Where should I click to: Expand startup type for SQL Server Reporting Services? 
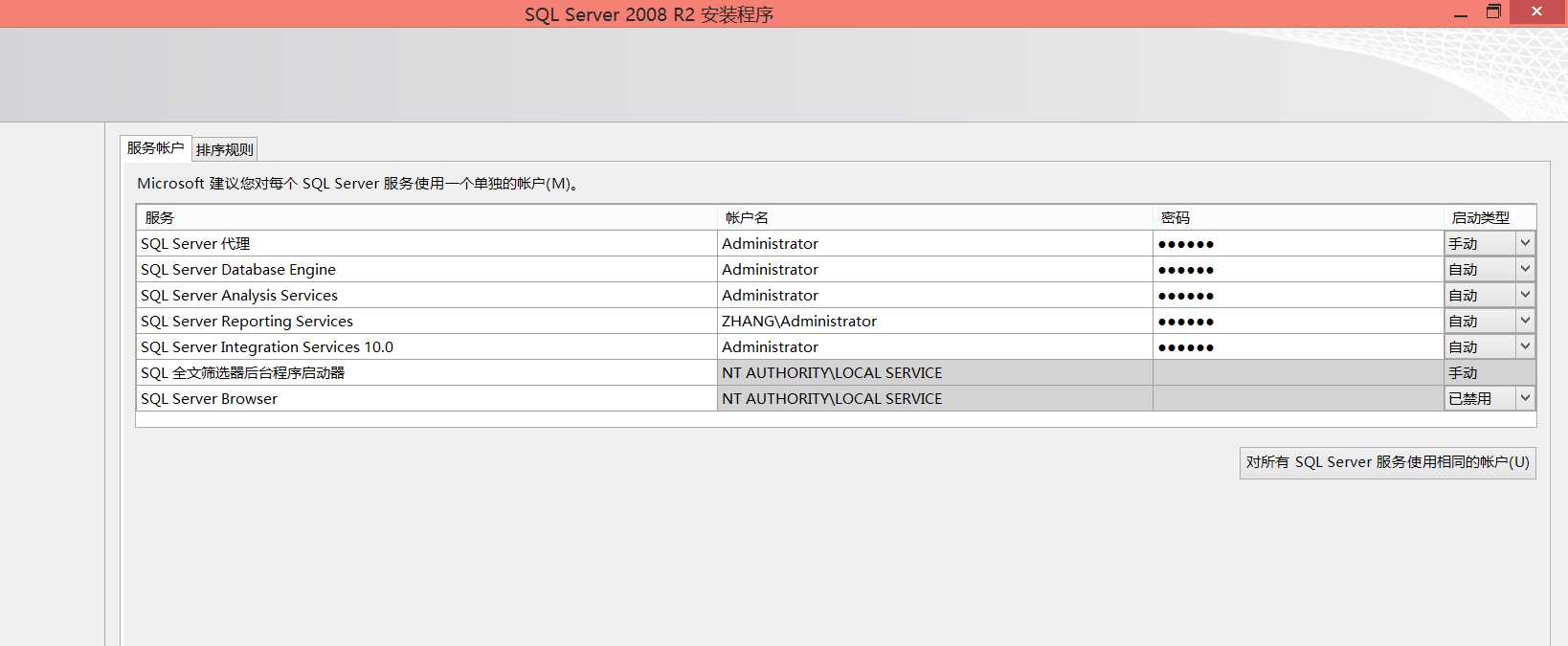[1525, 321]
